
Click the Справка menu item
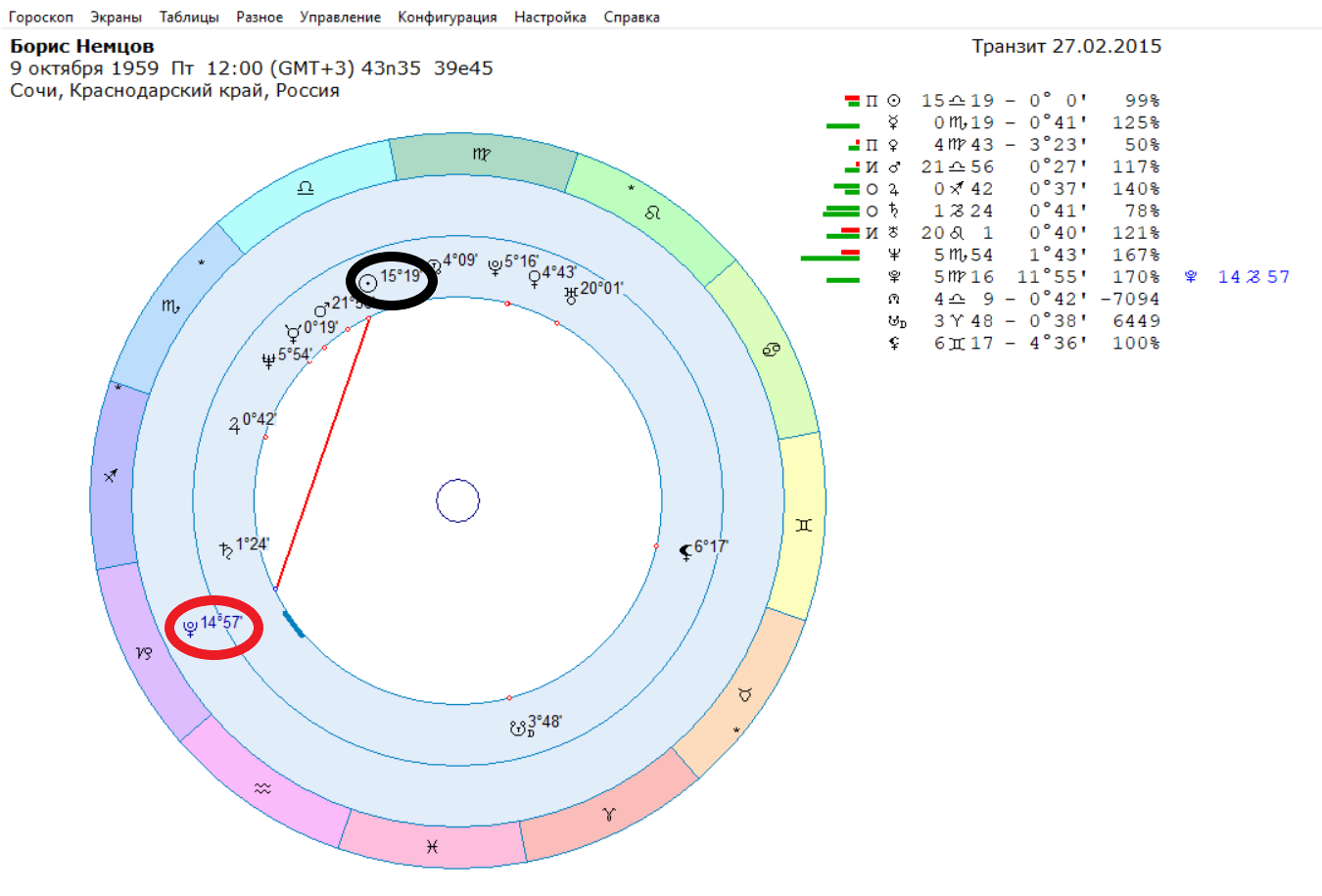pos(632,17)
